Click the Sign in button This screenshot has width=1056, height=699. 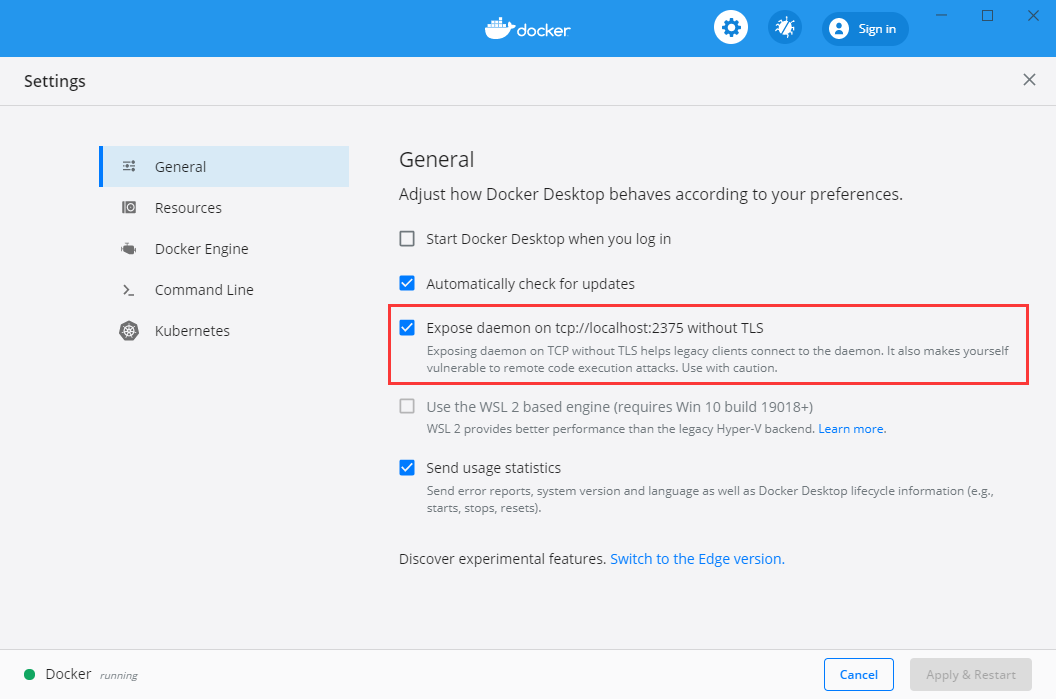[865, 28]
